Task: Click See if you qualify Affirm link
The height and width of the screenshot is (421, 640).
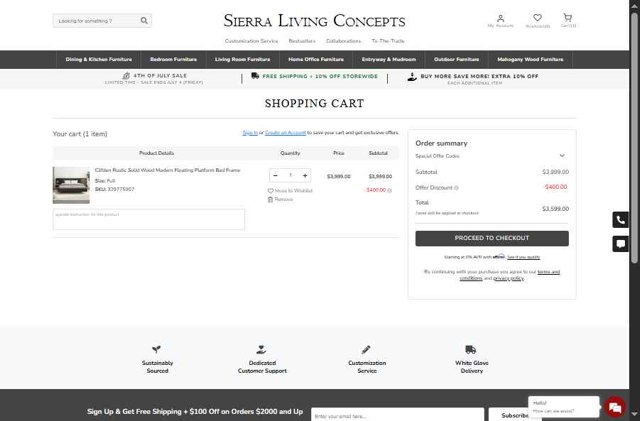Action: (x=524, y=257)
